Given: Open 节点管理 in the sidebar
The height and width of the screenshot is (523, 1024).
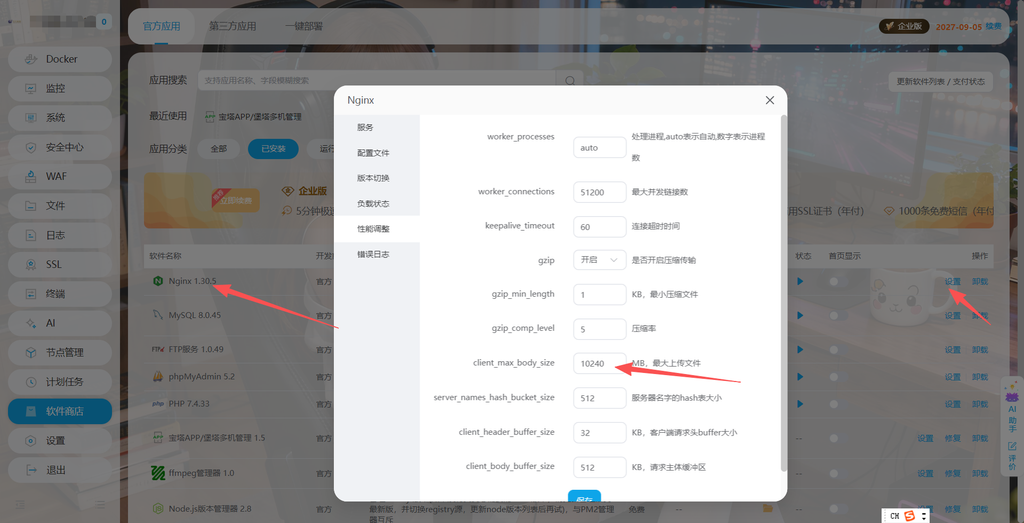Looking at the screenshot, I should [x=59, y=353].
